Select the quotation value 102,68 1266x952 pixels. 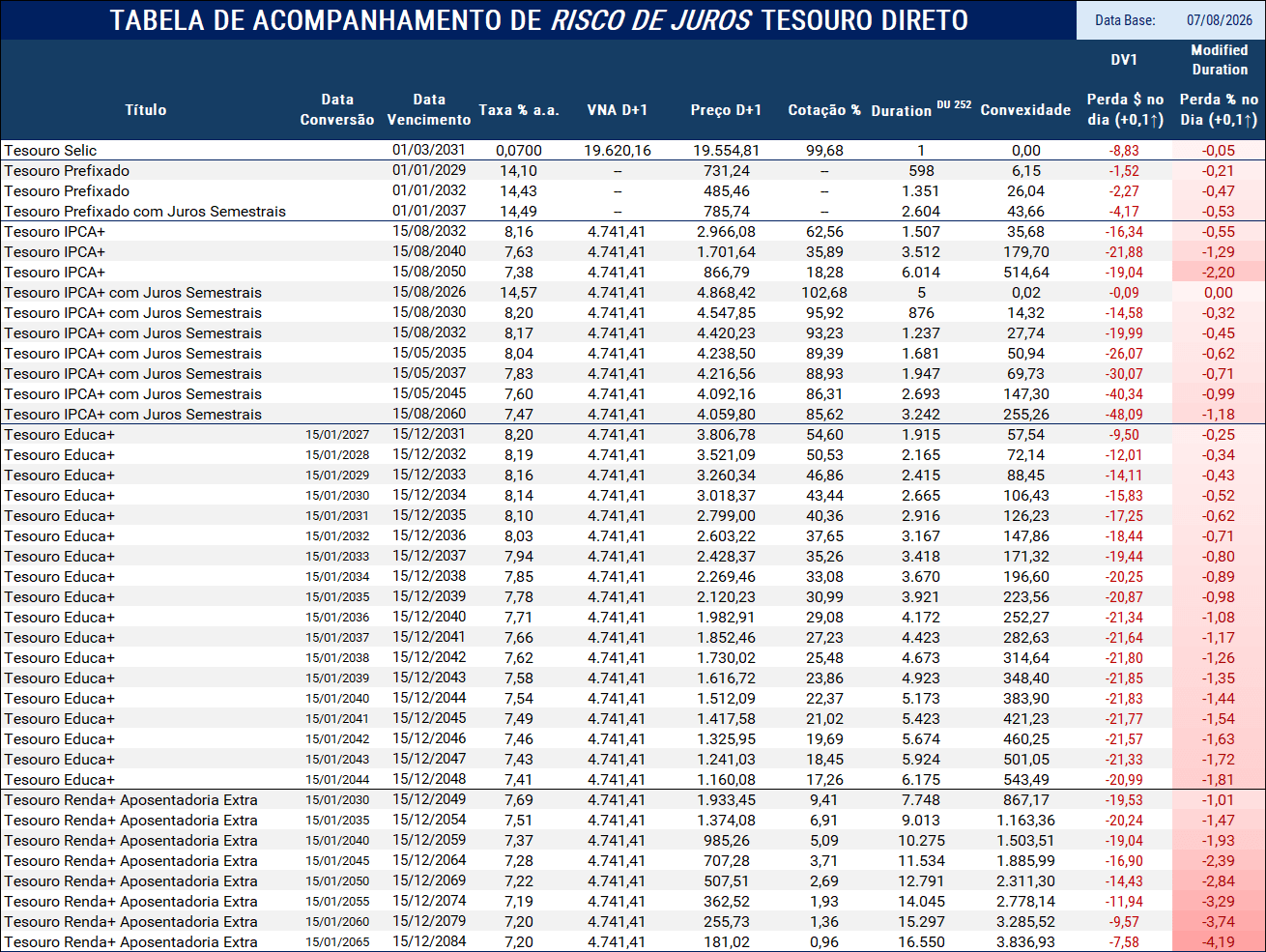pos(824,293)
